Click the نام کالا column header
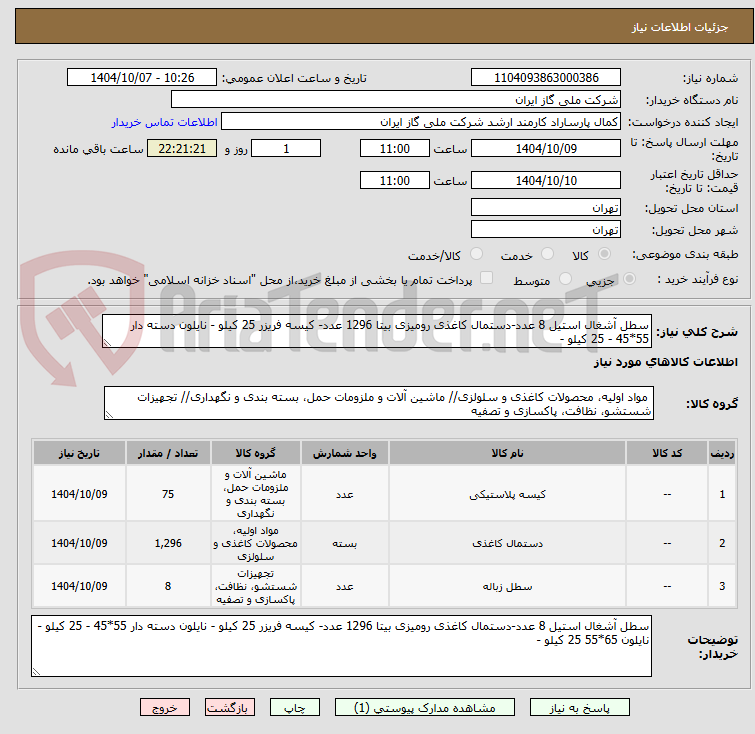The height and width of the screenshot is (734, 755). point(508,453)
